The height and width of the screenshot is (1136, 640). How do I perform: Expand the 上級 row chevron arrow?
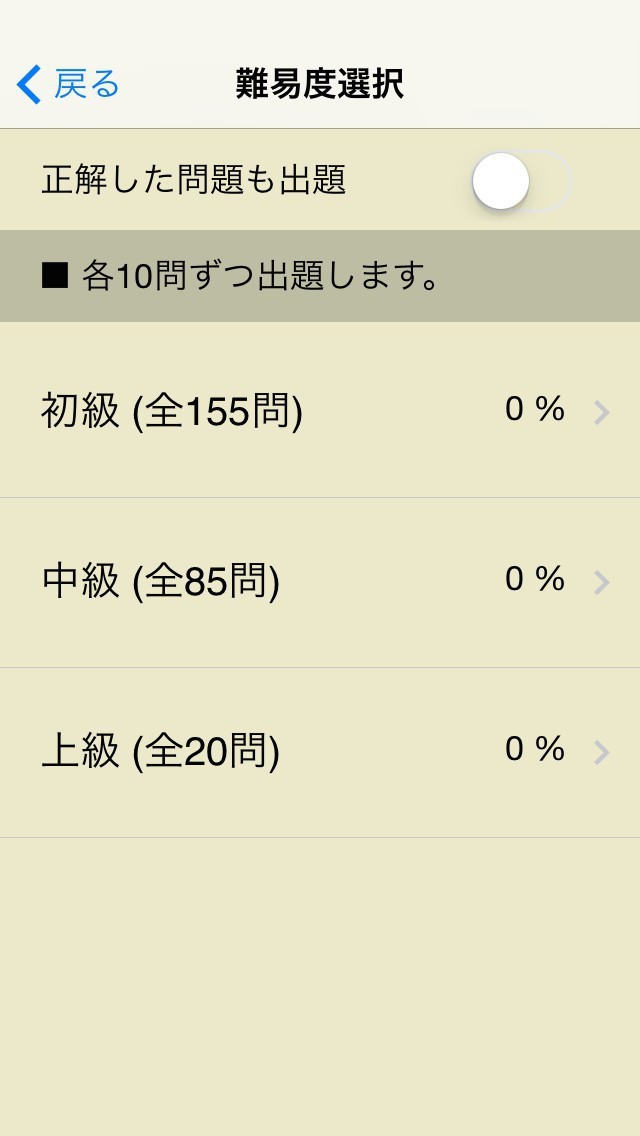click(x=601, y=752)
